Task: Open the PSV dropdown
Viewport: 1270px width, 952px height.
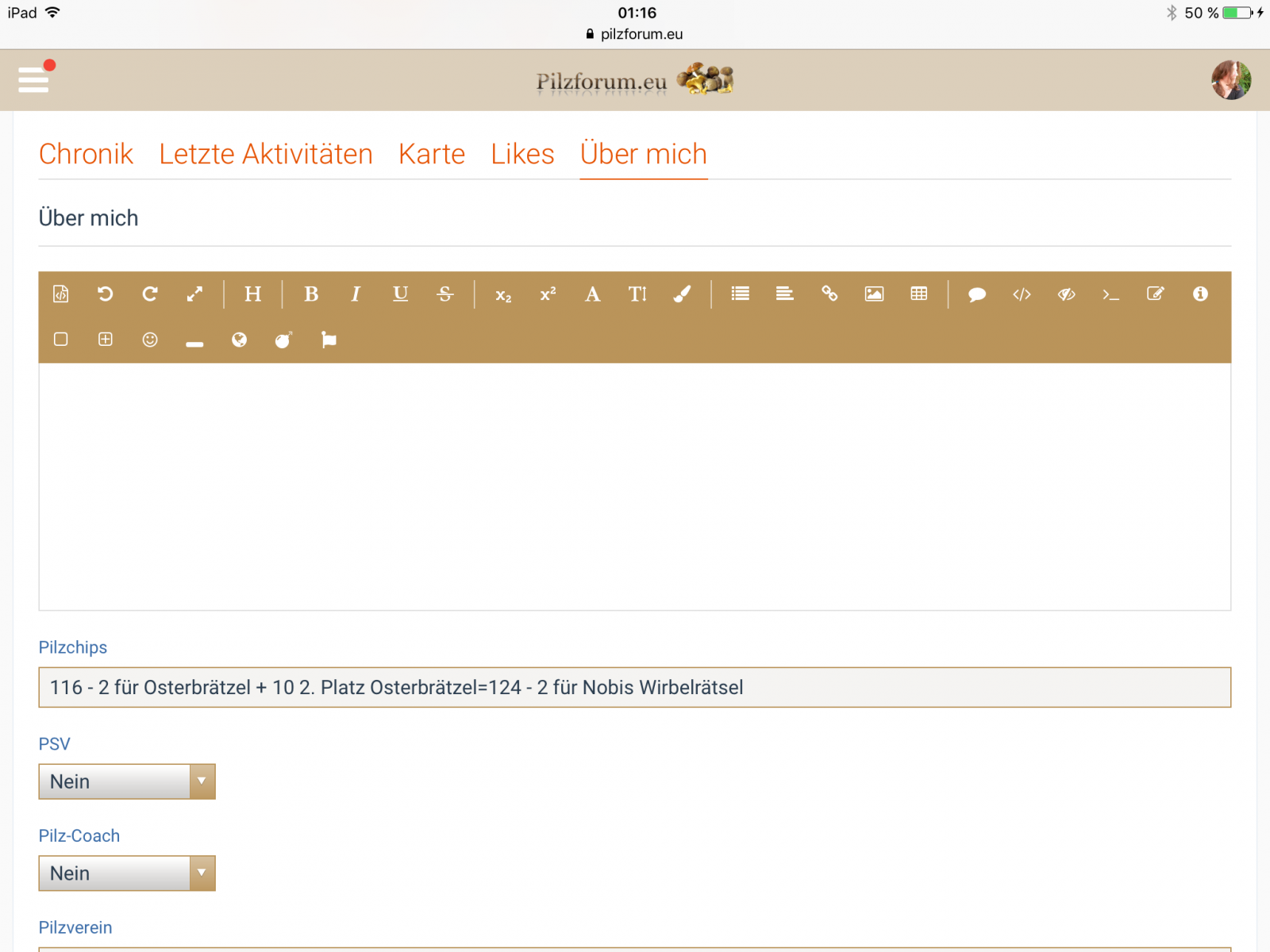Action: pos(127,781)
